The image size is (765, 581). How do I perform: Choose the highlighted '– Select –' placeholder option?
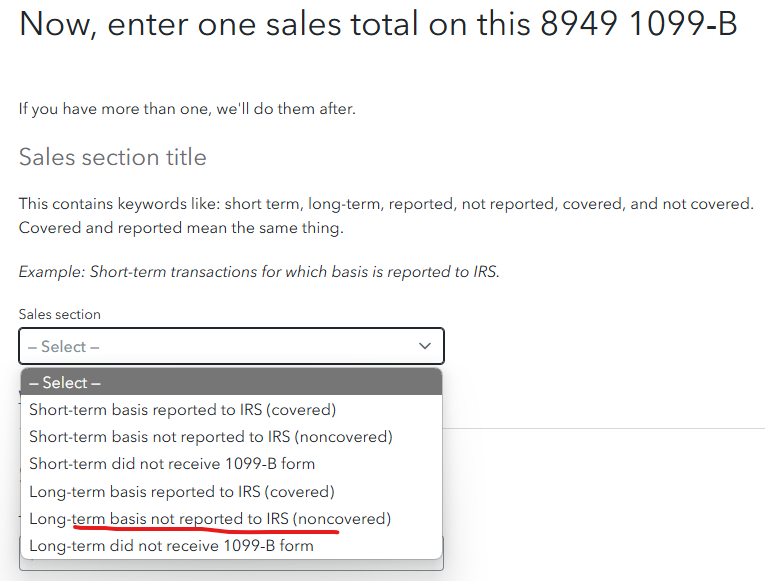point(231,382)
